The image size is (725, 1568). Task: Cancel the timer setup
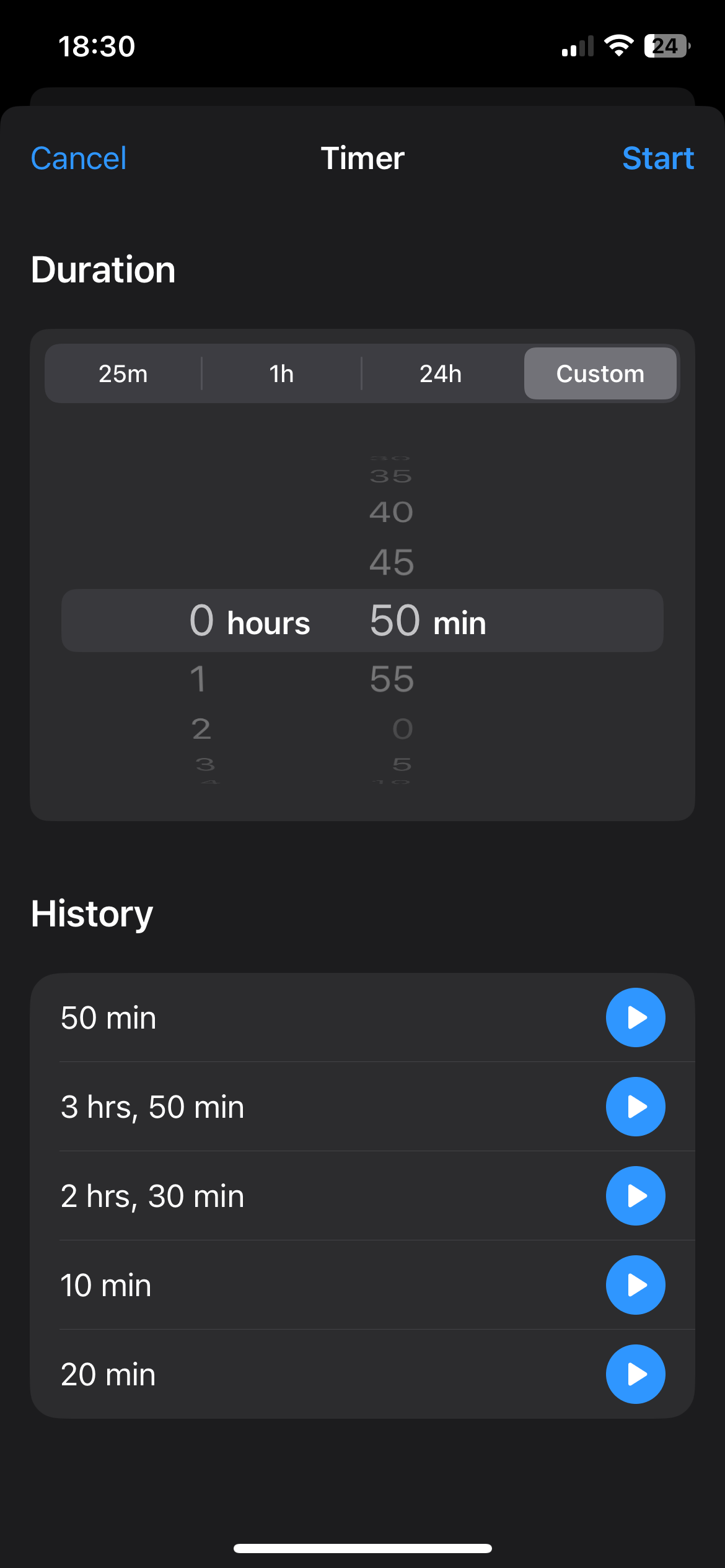79,159
